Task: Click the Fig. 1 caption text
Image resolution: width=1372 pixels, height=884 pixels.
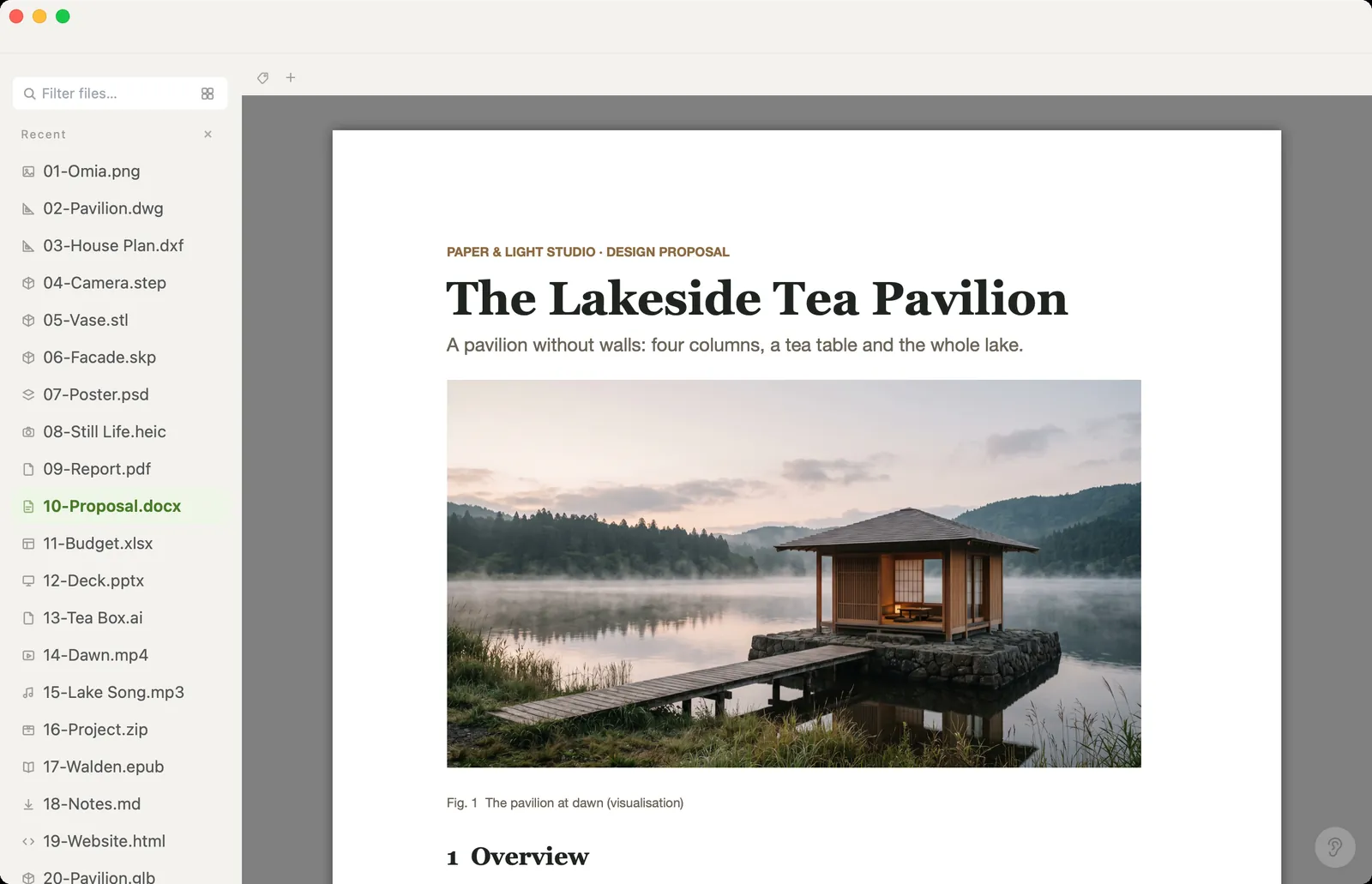Action: point(565,803)
